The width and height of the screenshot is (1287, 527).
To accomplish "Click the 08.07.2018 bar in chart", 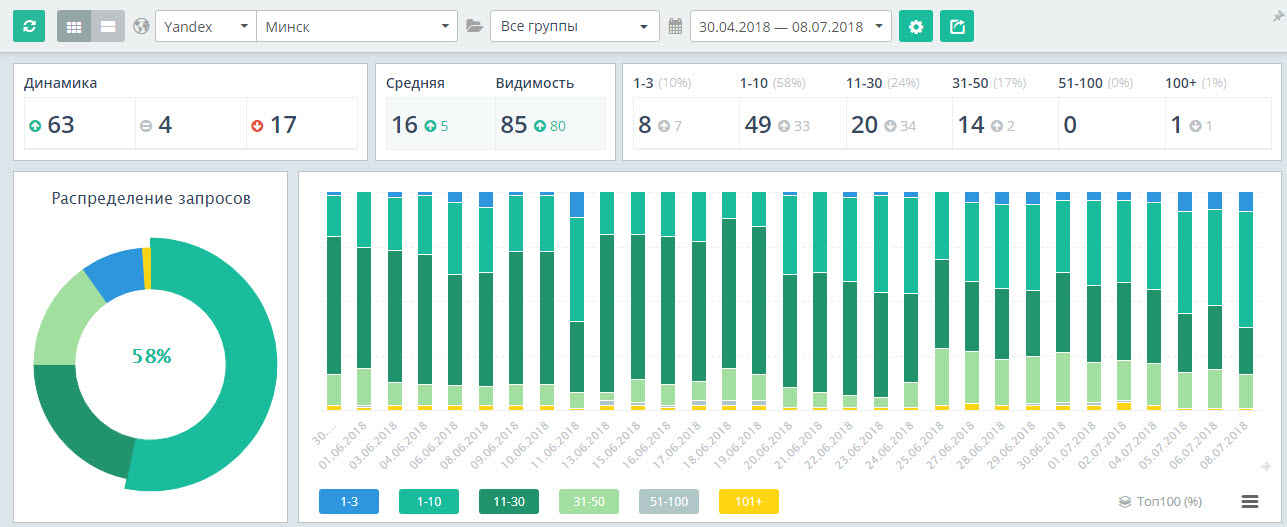I will (x=1246, y=300).
